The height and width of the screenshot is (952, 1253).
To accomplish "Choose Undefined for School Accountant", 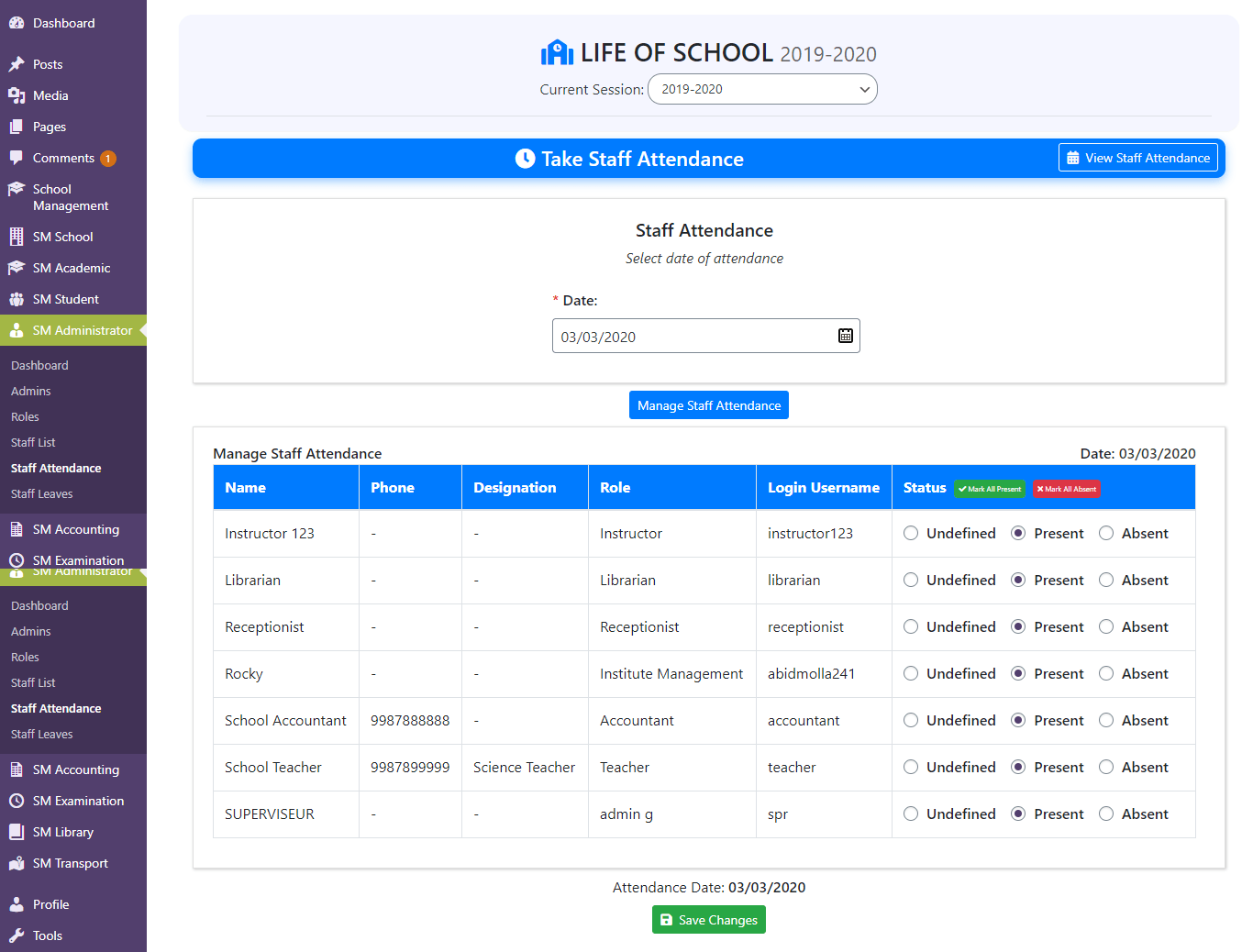I will (x=911, y=720).
